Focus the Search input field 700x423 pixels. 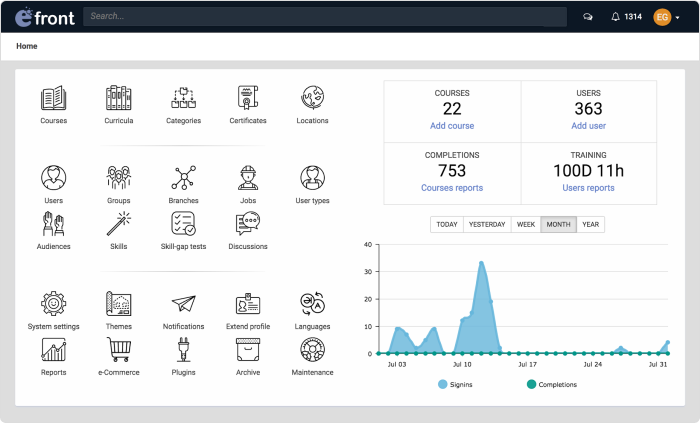(325, 17)
